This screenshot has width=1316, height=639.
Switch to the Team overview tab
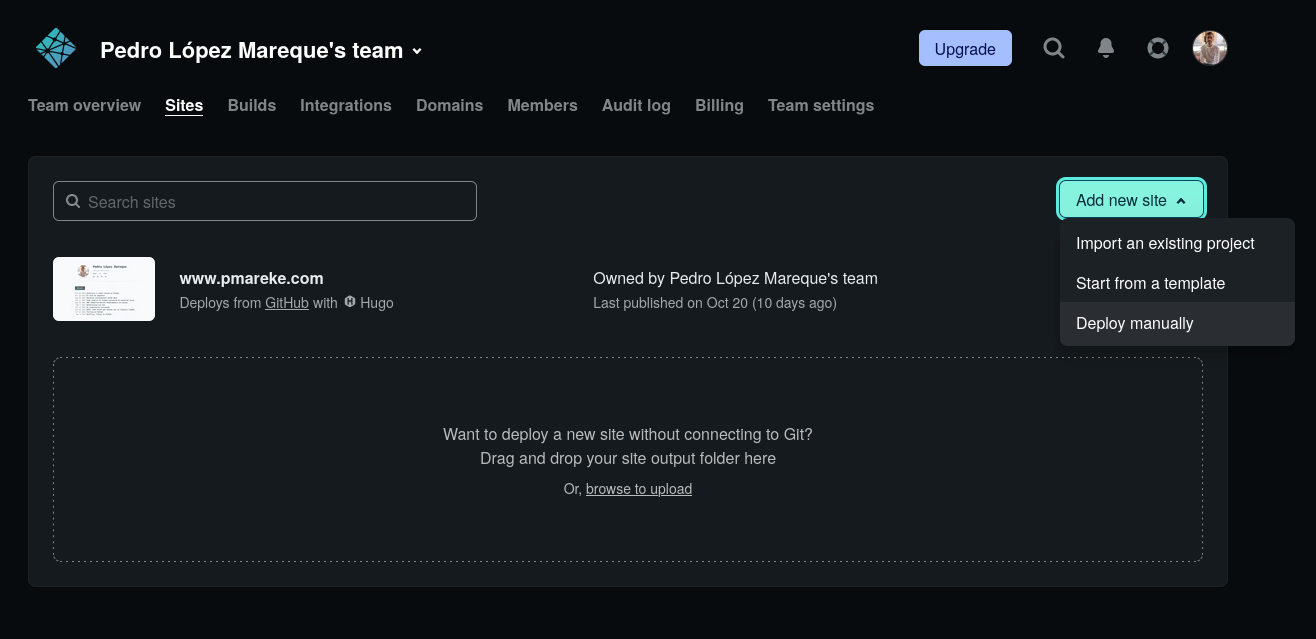[84, 105]
